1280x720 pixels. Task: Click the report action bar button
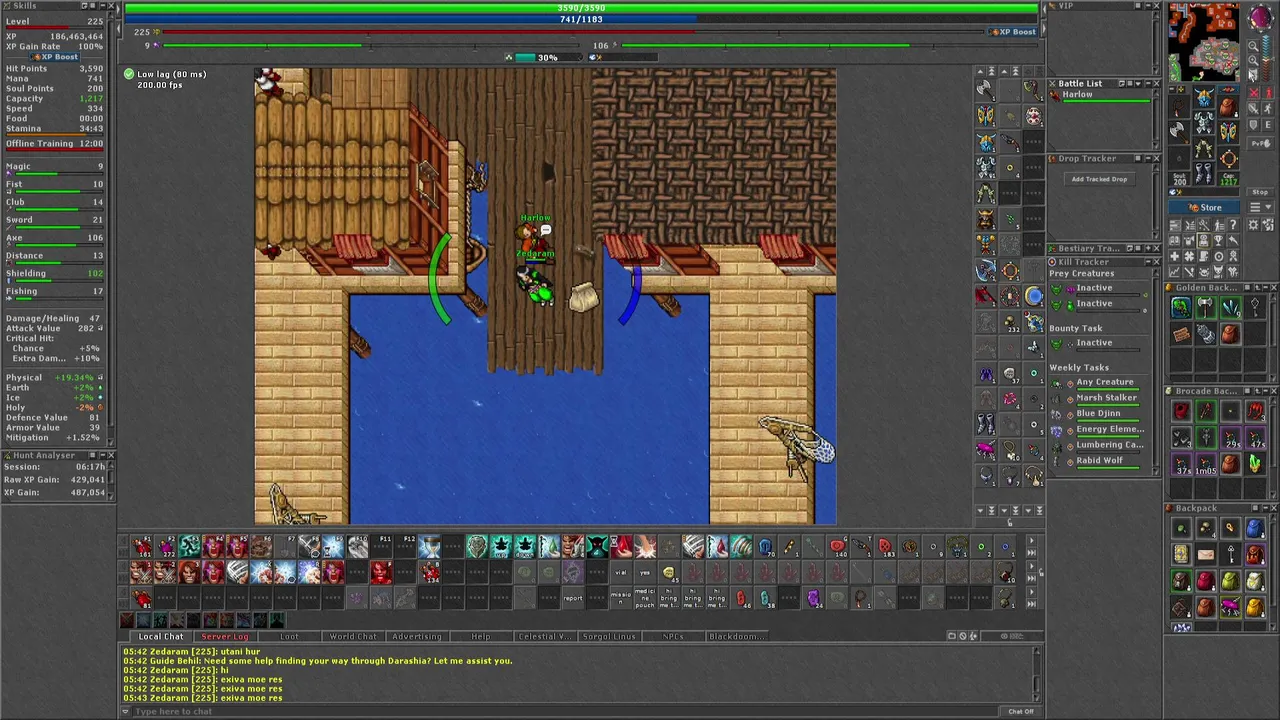click(573, 598)
